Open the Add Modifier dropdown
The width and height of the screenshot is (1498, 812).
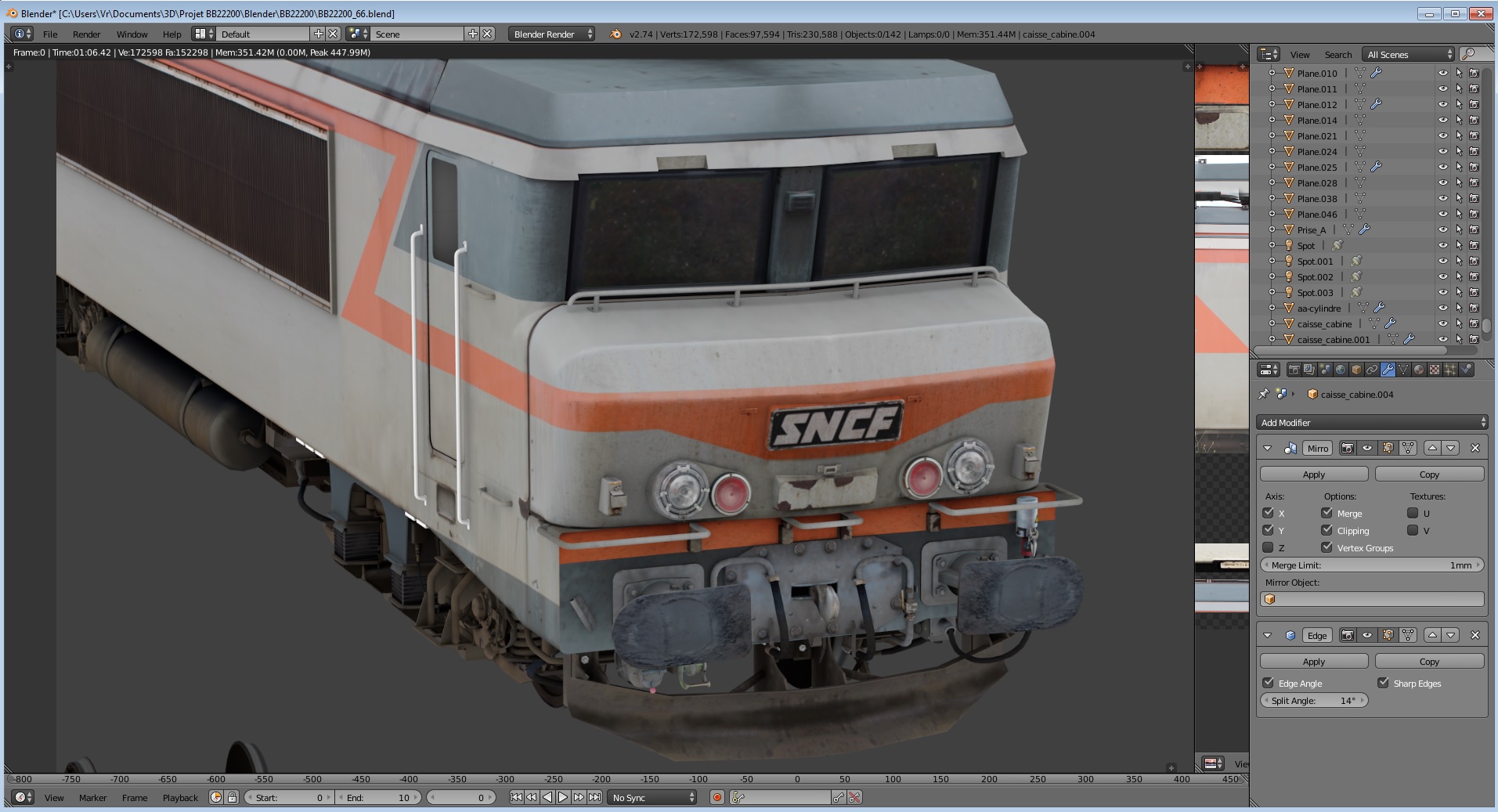(x=1372, y=422)
